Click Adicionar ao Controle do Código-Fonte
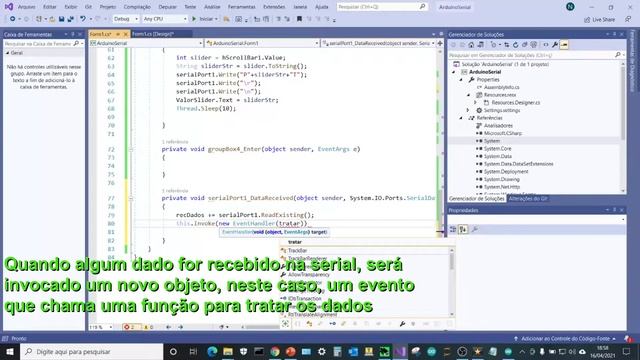The width and height of the screenshot is (640, 360). click(565, 339)
